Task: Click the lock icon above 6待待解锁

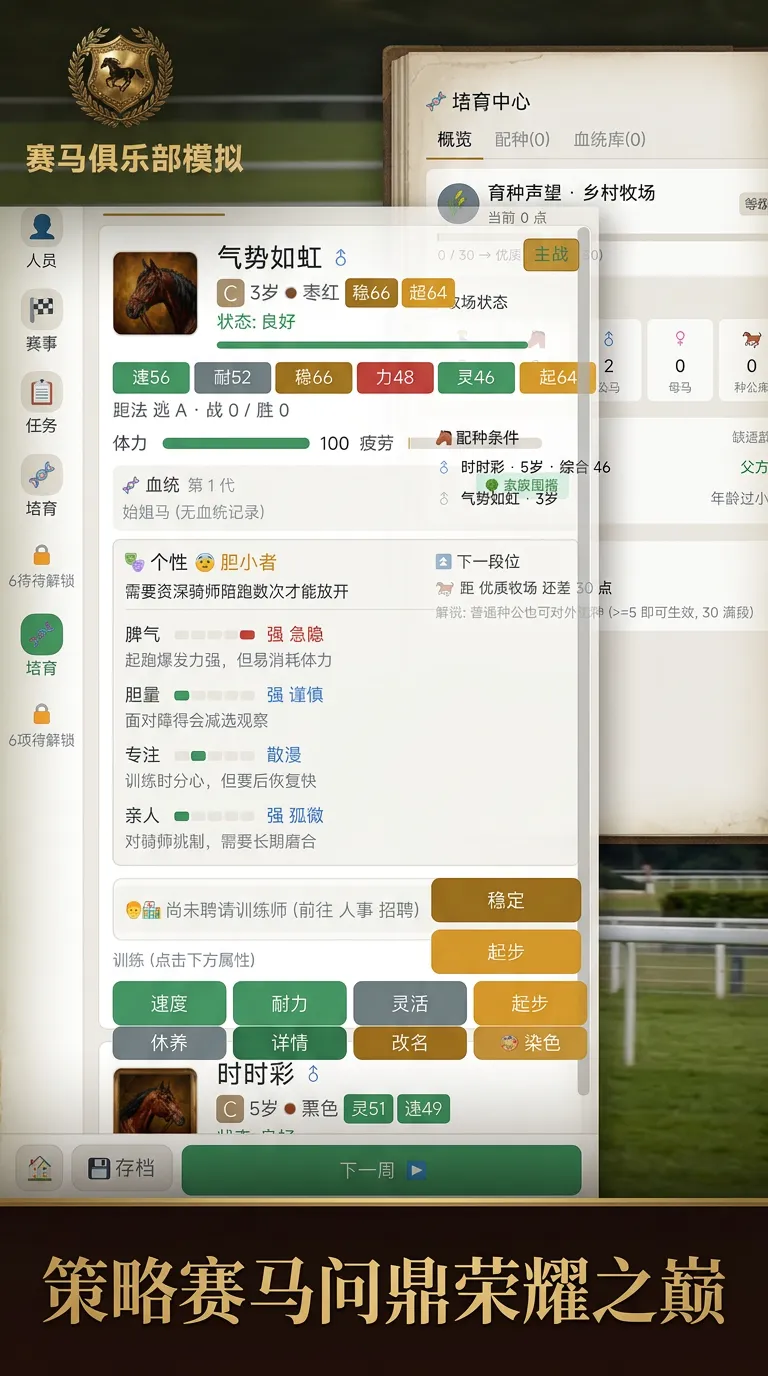Action: pyautogui.click(x=41, y=554)
